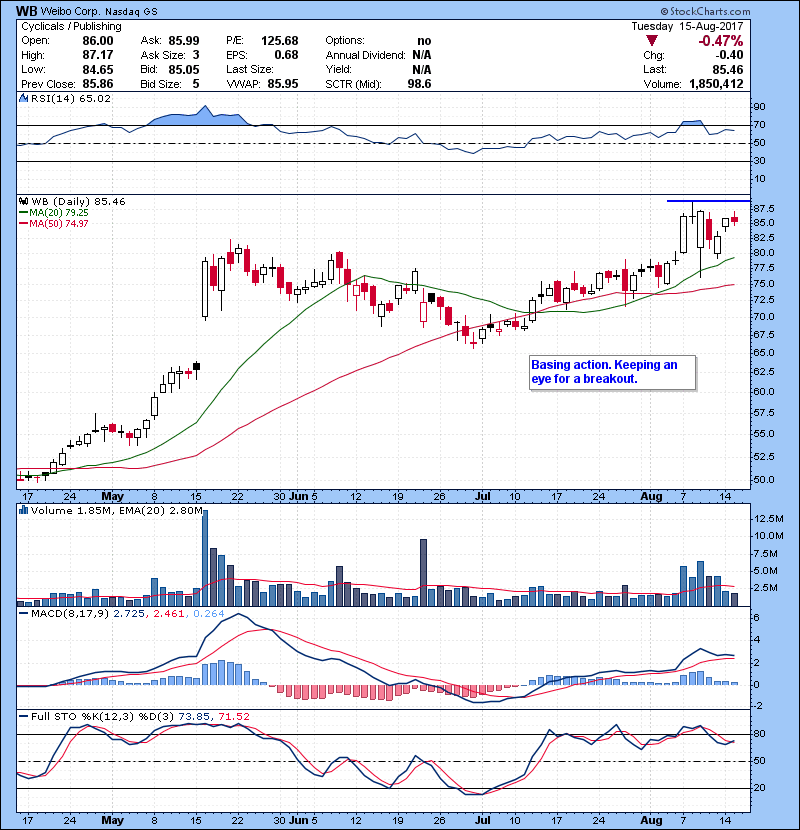Select the 'Weibo Corp.' company name
This screenshot has width=800, height=830.
coord(71,12)
